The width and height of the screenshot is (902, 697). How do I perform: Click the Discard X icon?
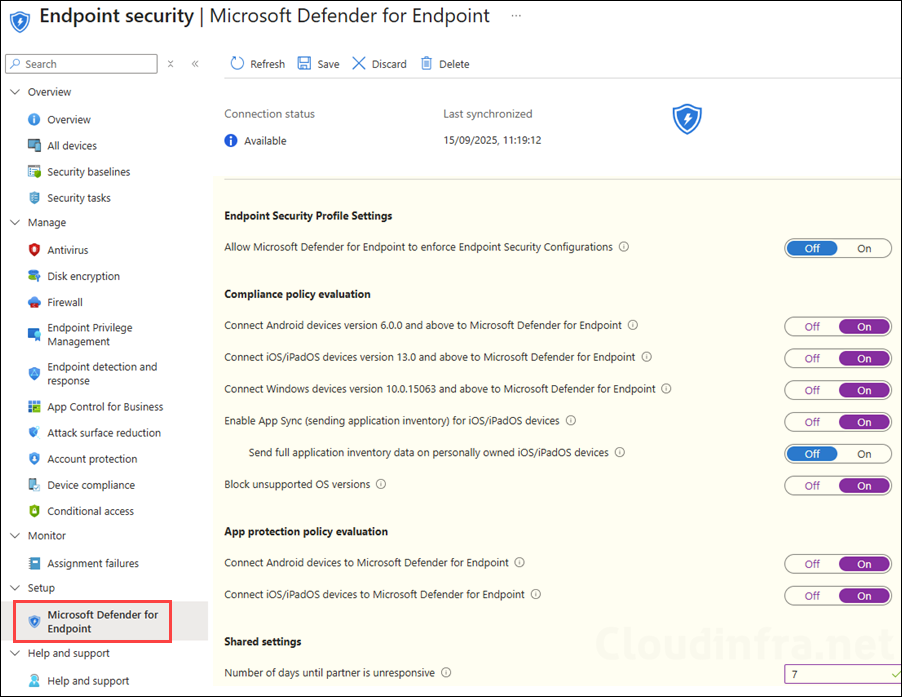[358, 63]
